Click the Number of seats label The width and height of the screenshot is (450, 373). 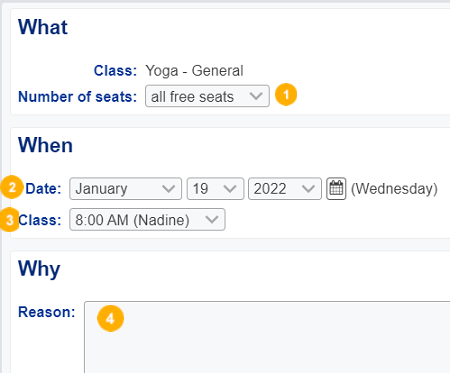pyautogui.click(x=77, y=97)
